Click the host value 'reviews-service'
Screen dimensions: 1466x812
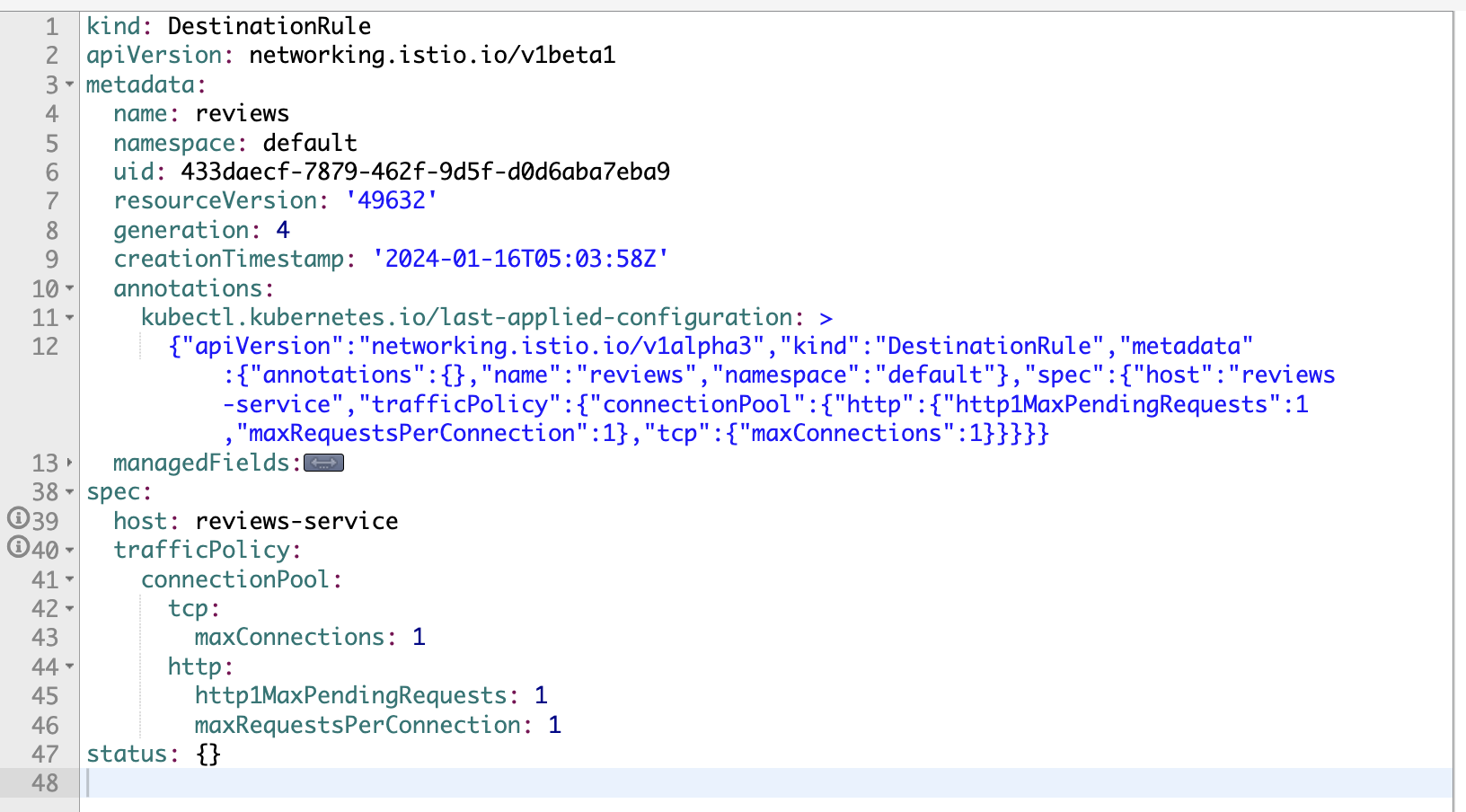[x=296, y=521]
